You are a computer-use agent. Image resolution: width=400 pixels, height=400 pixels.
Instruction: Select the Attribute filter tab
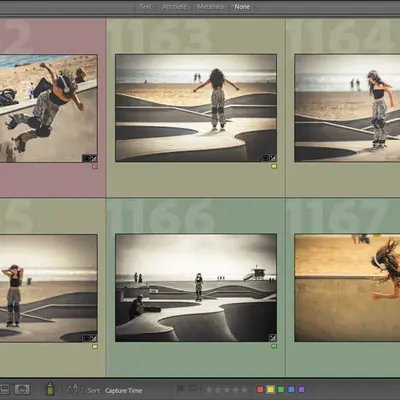174,7
